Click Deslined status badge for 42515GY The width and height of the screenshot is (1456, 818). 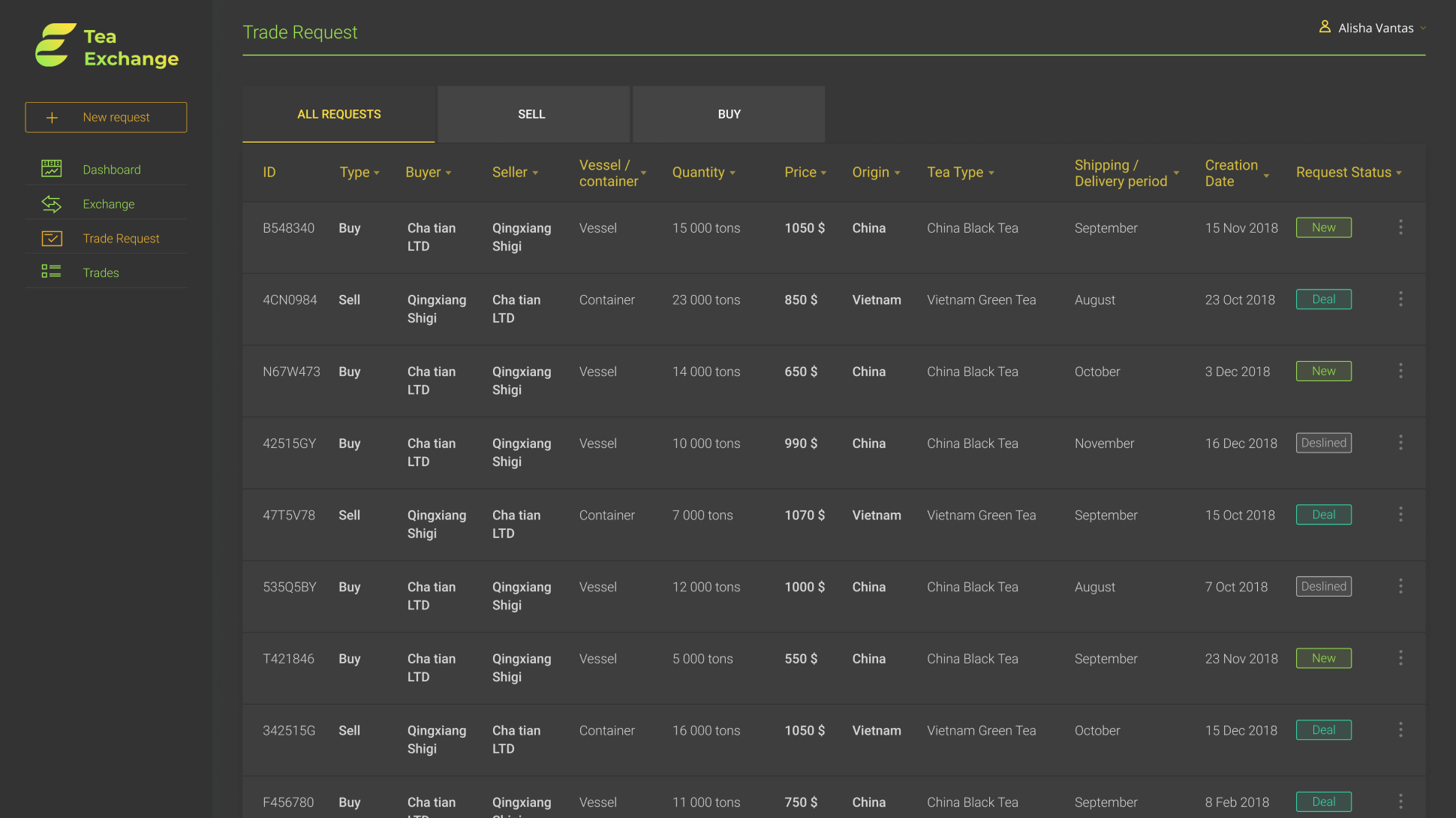1323,443
